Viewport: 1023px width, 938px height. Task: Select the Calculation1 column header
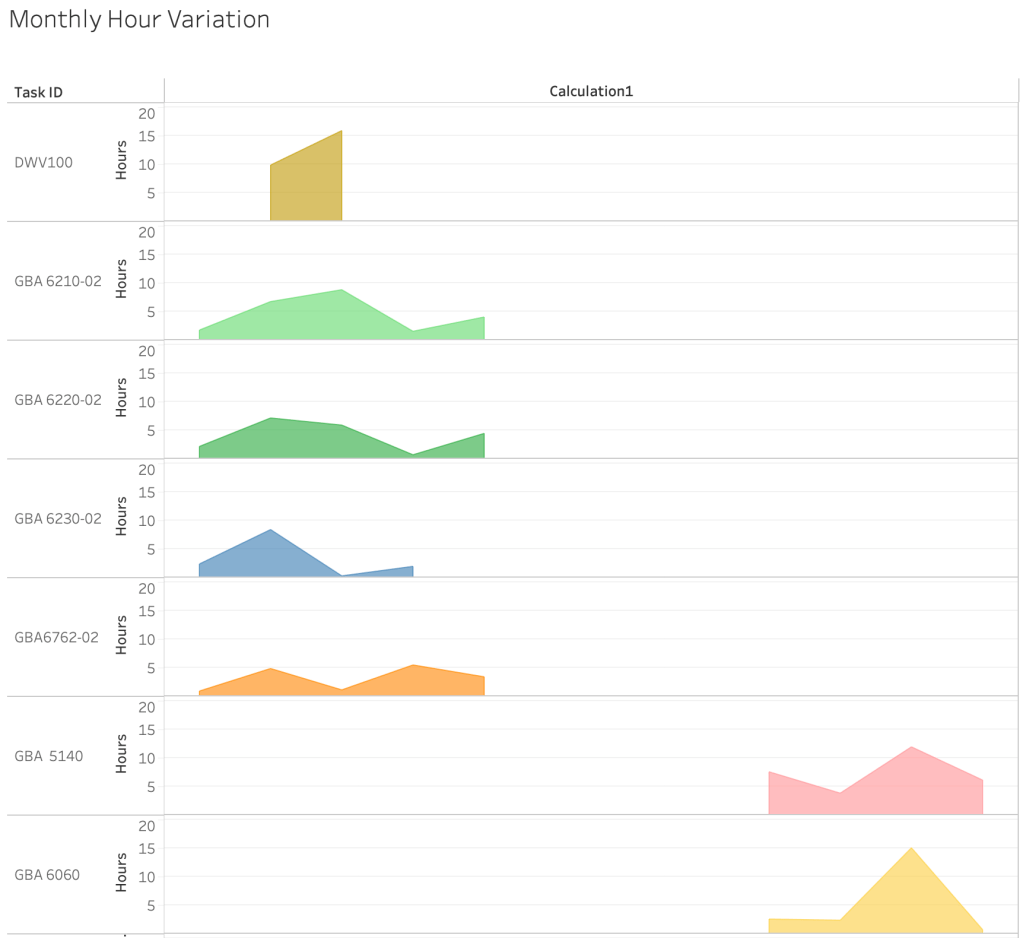(591, 91)
